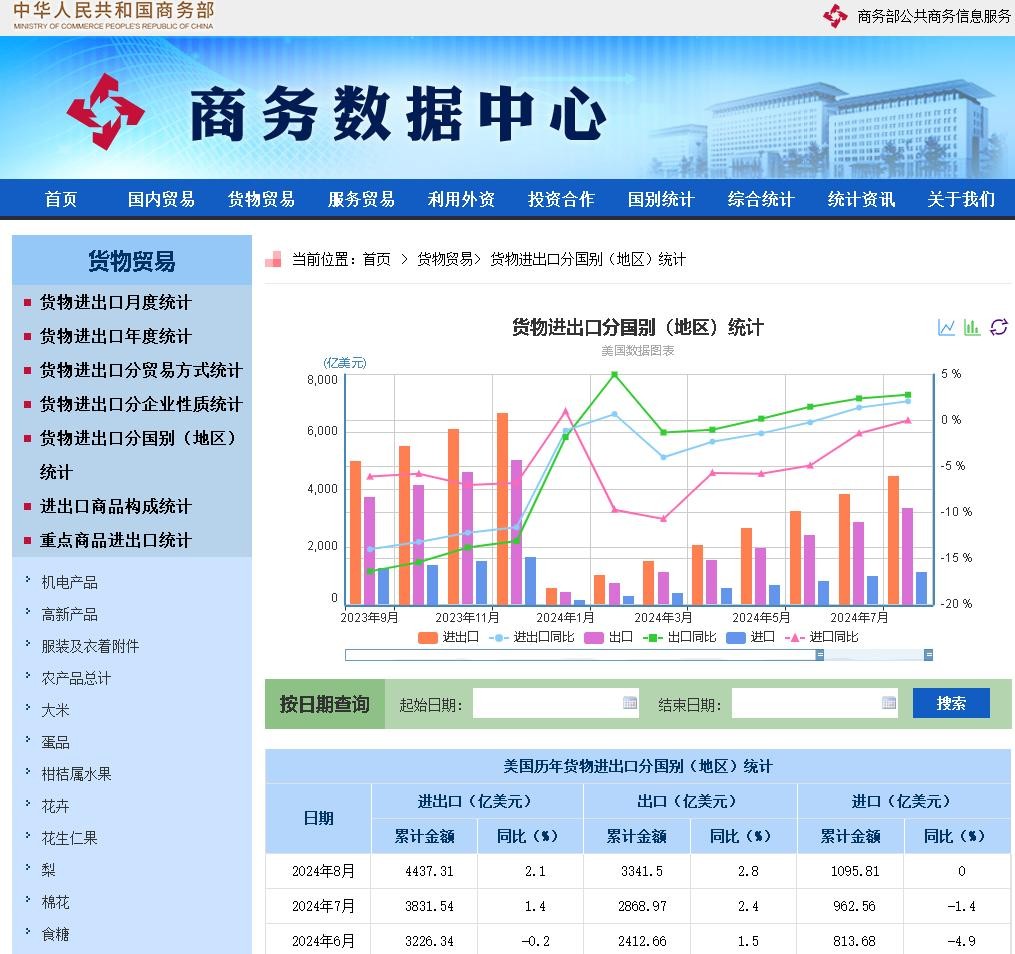Click the red Commerce Data Center logo
This screenshot has height=954, width=1015.
(105, 111)
